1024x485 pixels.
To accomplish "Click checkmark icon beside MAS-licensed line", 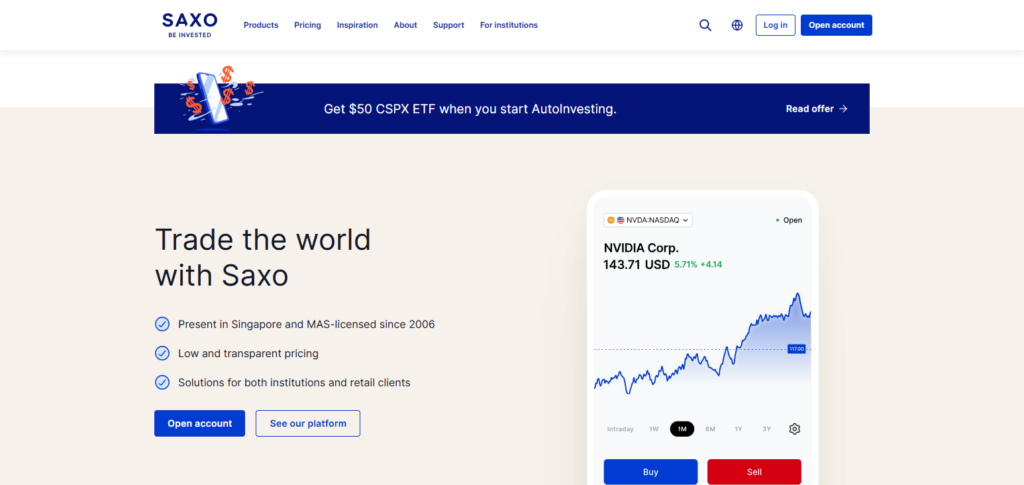I will click(162, 324).
